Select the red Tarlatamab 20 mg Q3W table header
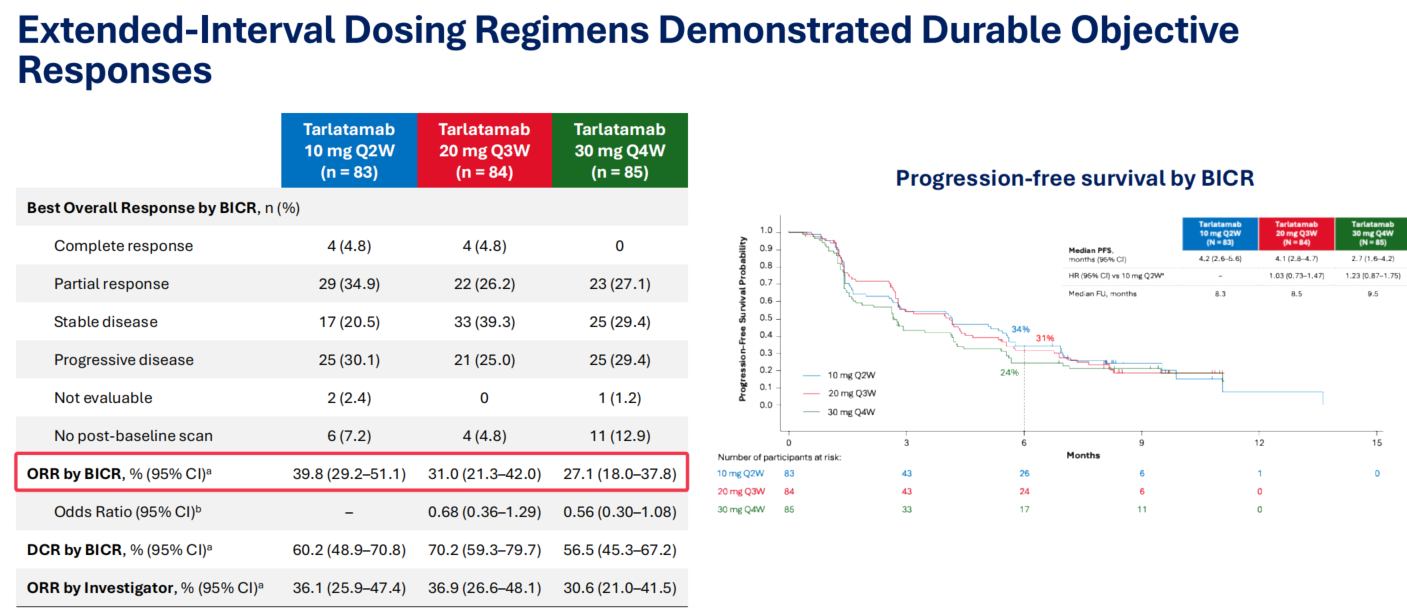Image resolution: width=1407 pixels, height=615 pixels. click(x=485, y=150)
